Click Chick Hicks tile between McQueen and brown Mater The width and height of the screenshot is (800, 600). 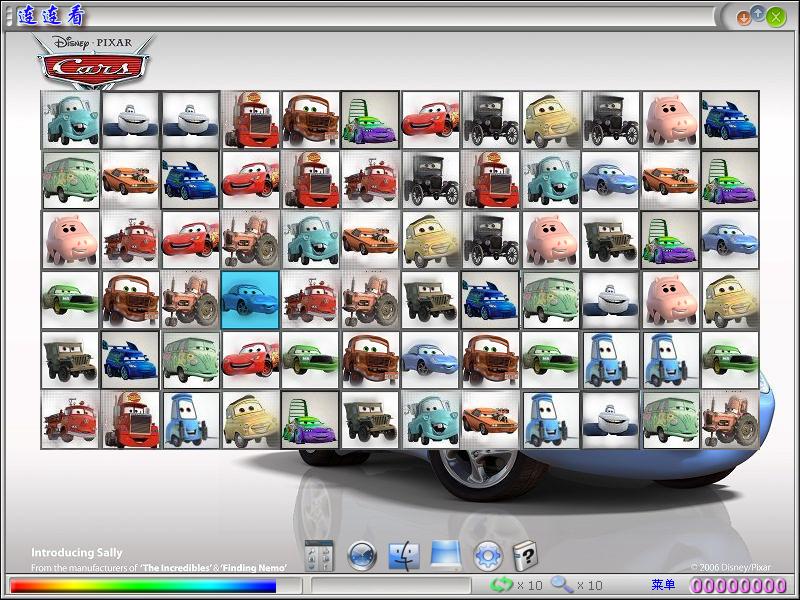(x=310, y=360)
